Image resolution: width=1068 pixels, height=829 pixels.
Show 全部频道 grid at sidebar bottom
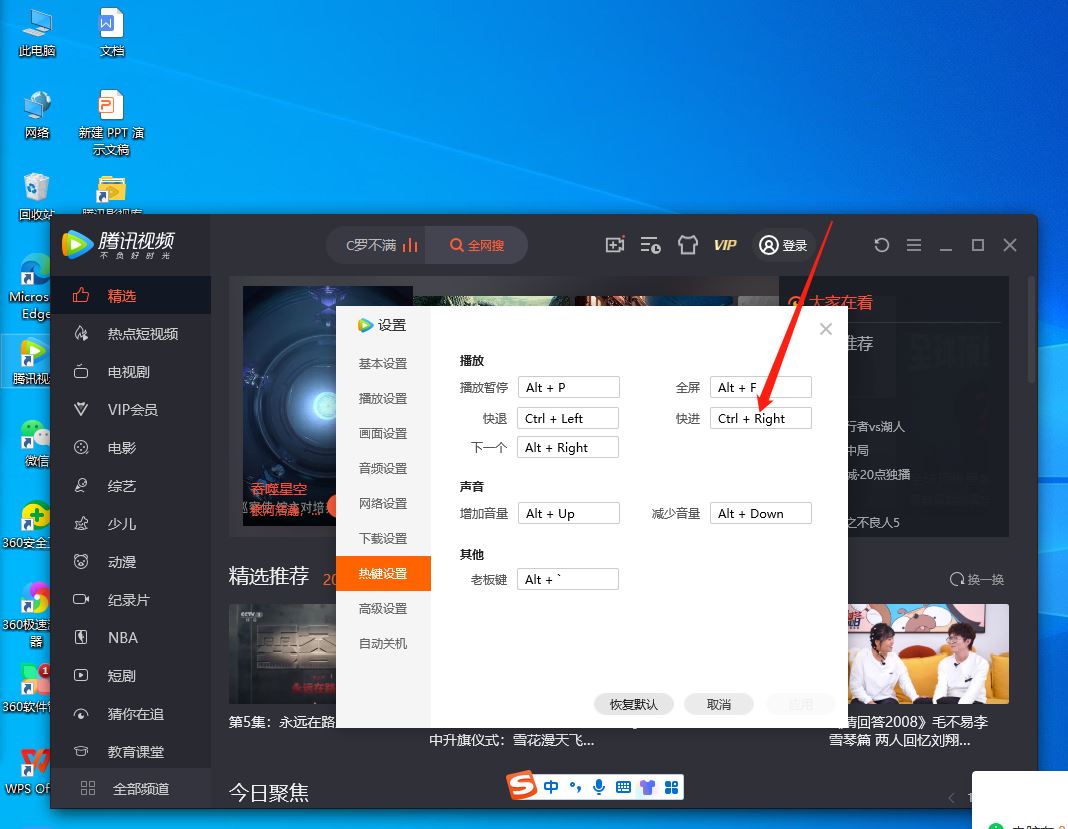click(130, 789)
